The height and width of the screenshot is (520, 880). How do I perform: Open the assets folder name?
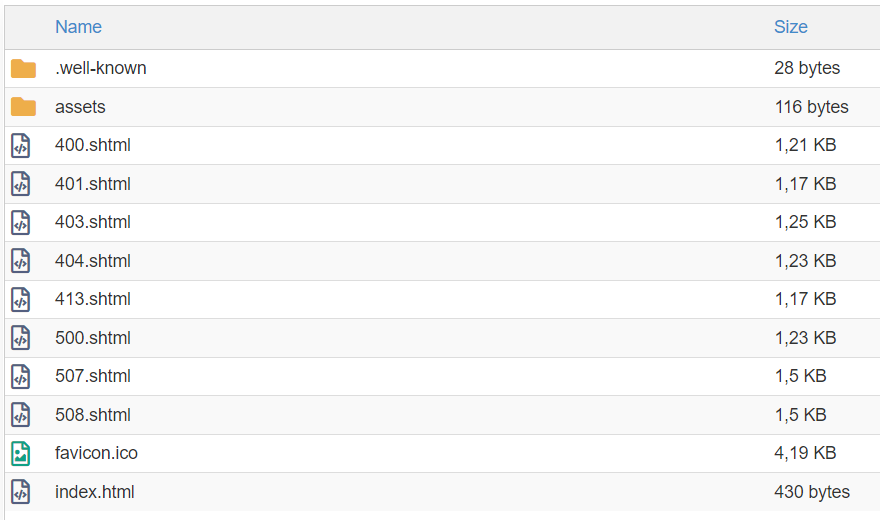(80, 107)
